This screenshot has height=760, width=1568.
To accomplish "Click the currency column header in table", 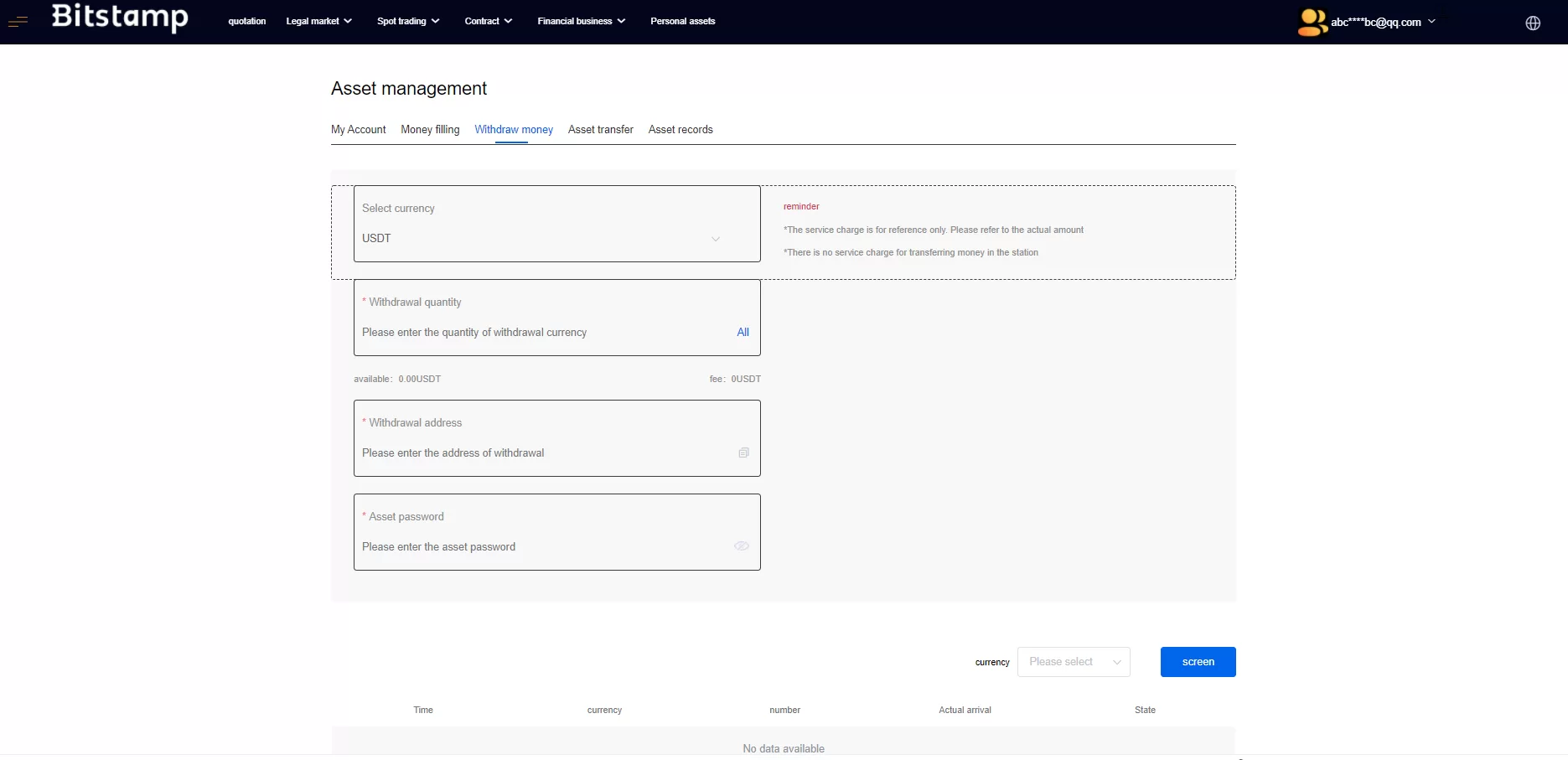I will [604, 710].
